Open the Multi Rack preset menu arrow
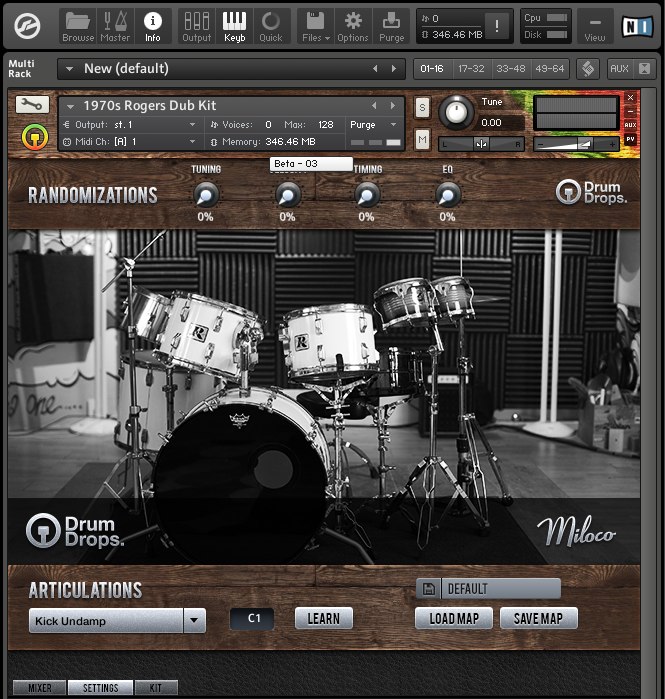665x699 pixels. (x=69, y=69)
